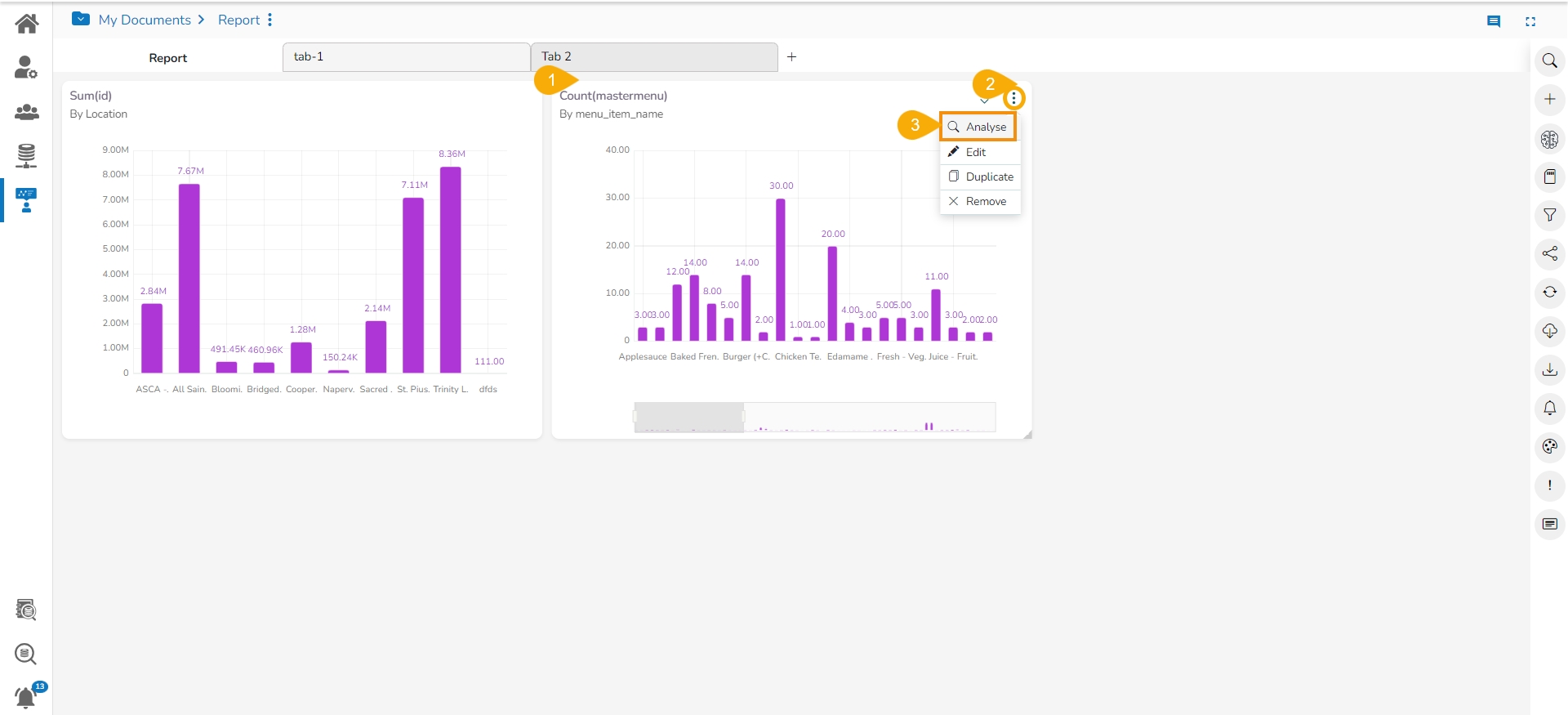The image size is (1568, 715).
Task: Open three-dot options of Count(mastermenu) chart
Action: pos(1013,98)
